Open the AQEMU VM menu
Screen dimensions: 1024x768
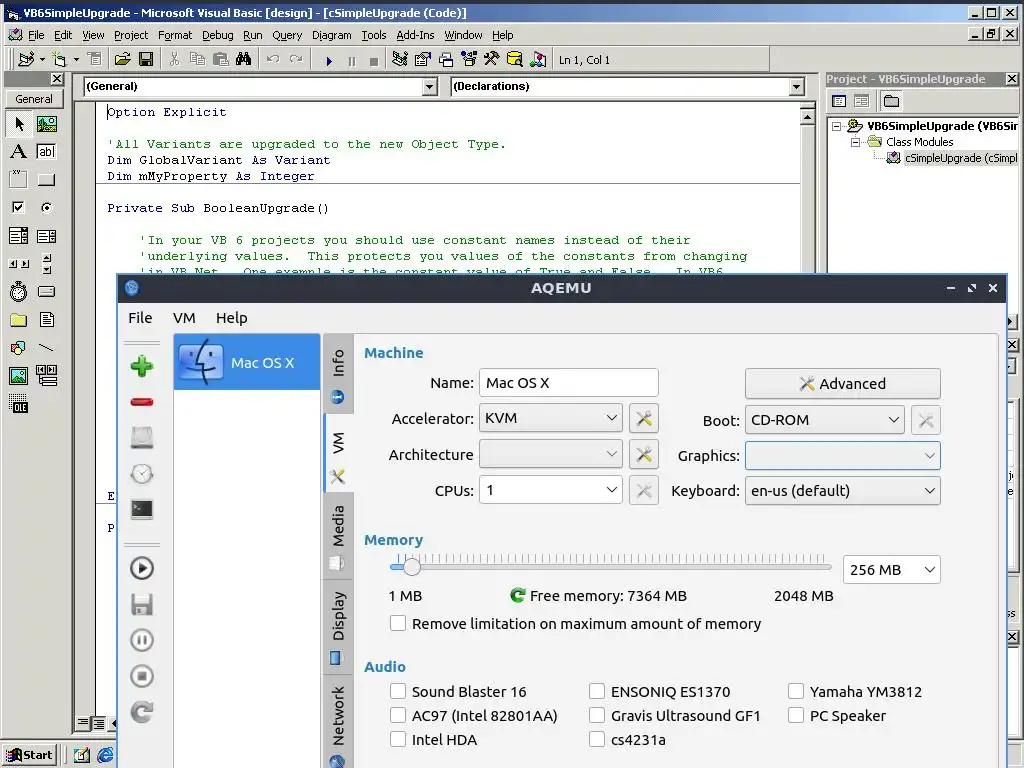pos(184,318)
